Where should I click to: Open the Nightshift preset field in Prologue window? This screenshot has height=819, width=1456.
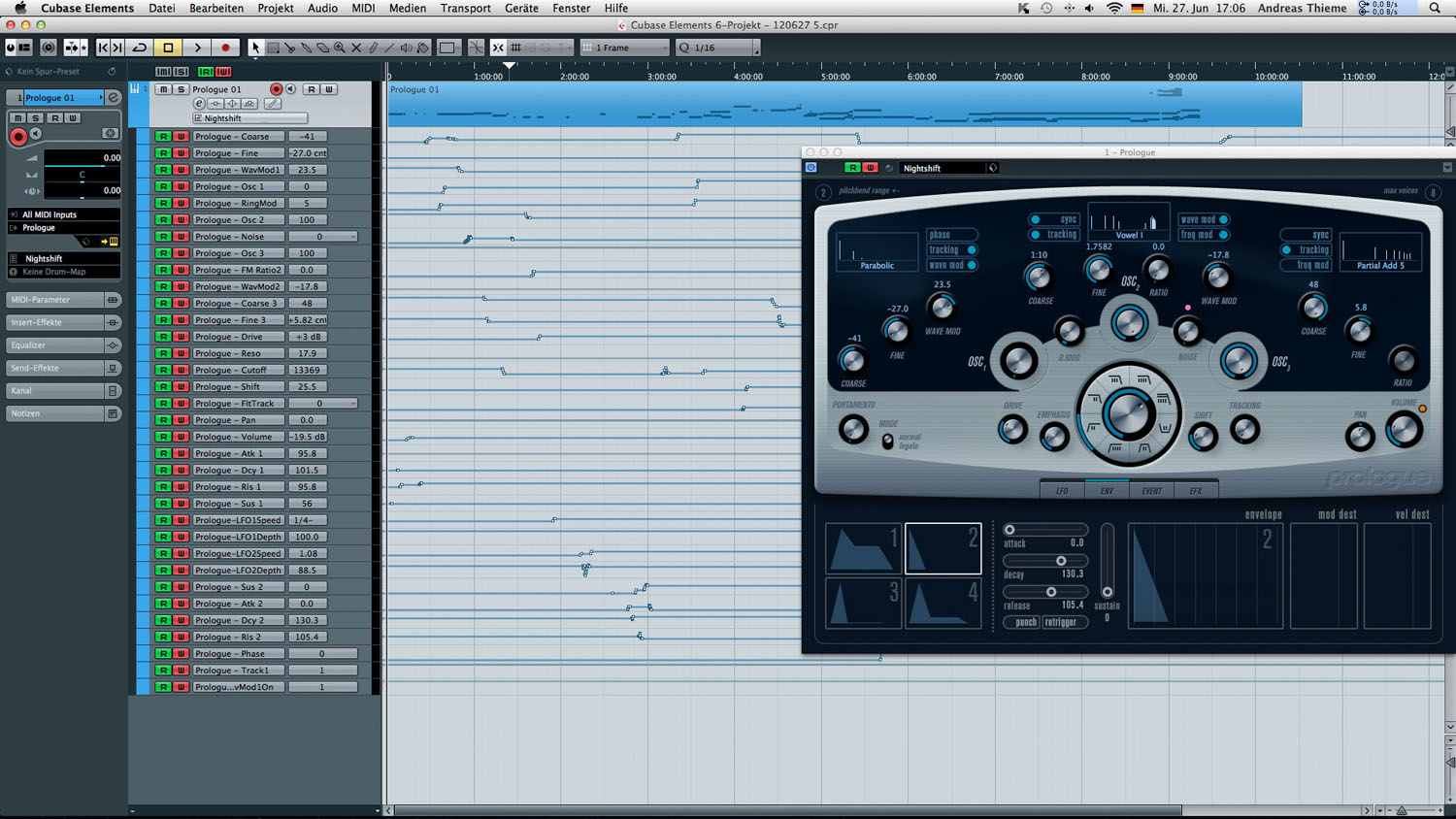click(x=943, y=168)
